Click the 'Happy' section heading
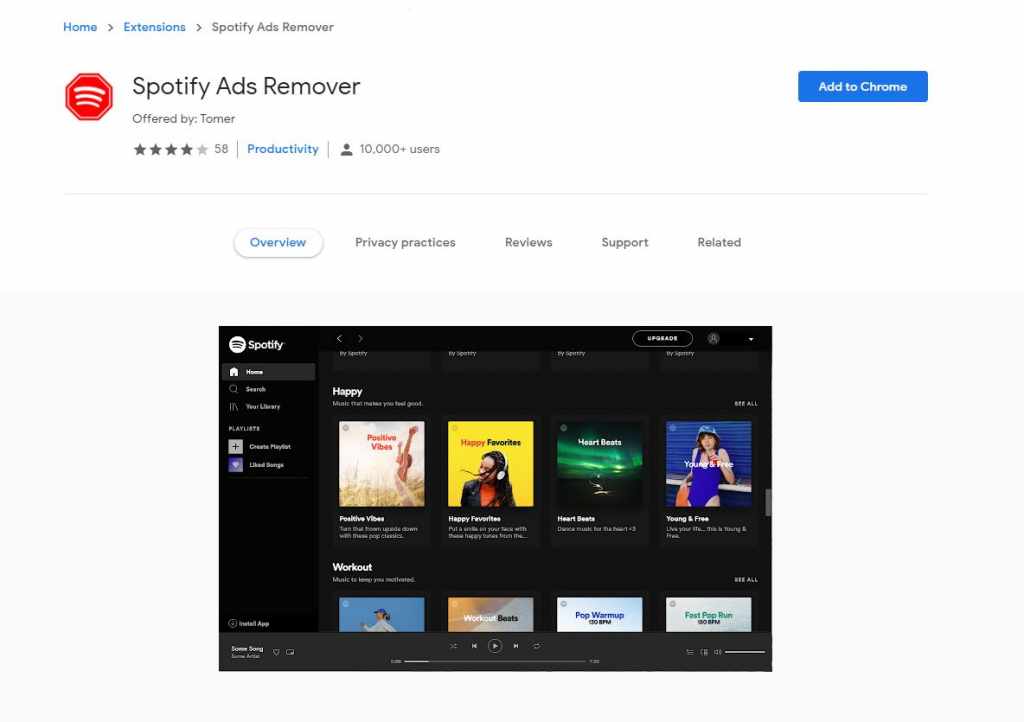1024x722 pixels. (347, 391)
